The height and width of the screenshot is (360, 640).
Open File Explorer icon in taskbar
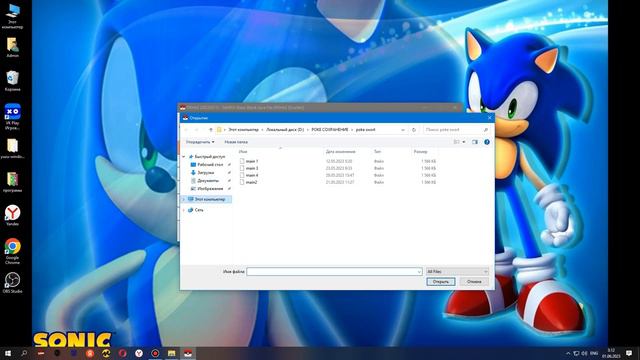click(171, 353)
